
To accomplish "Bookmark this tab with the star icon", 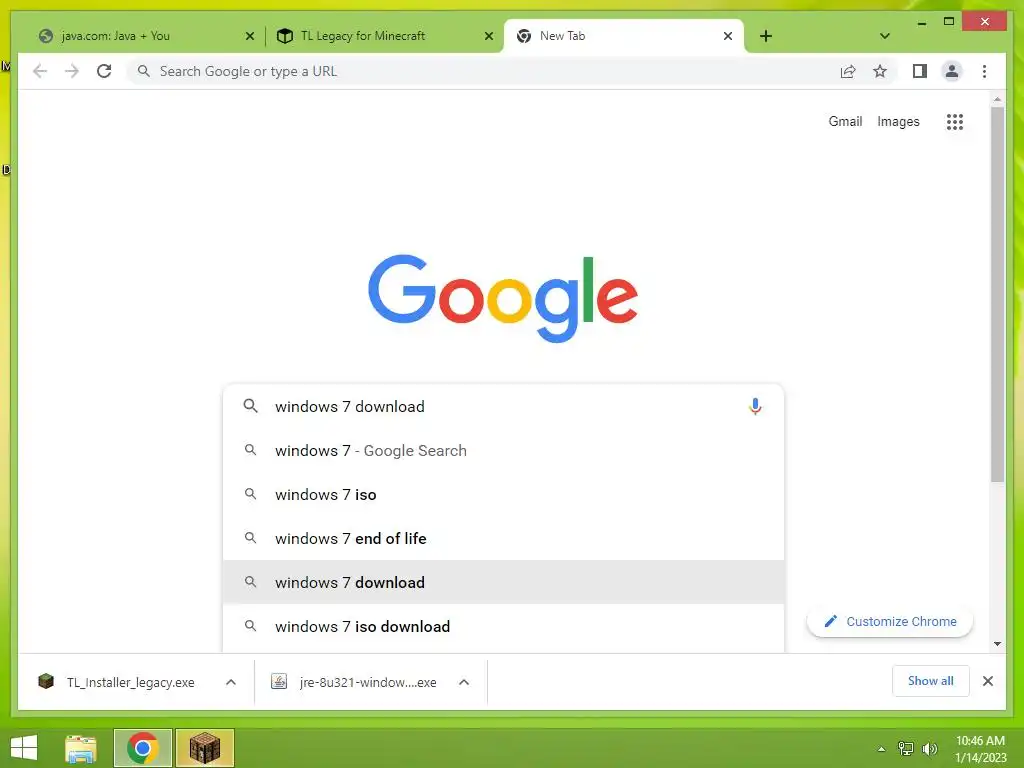I will click(880, 71).
